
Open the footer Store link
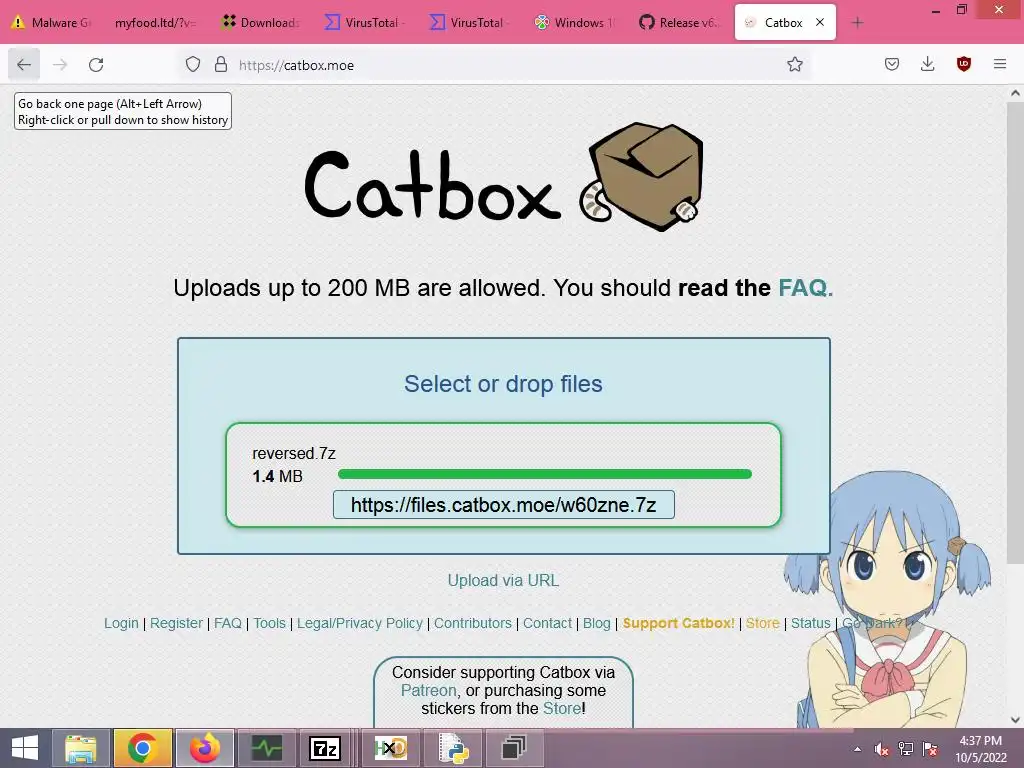tap(763, 623)
